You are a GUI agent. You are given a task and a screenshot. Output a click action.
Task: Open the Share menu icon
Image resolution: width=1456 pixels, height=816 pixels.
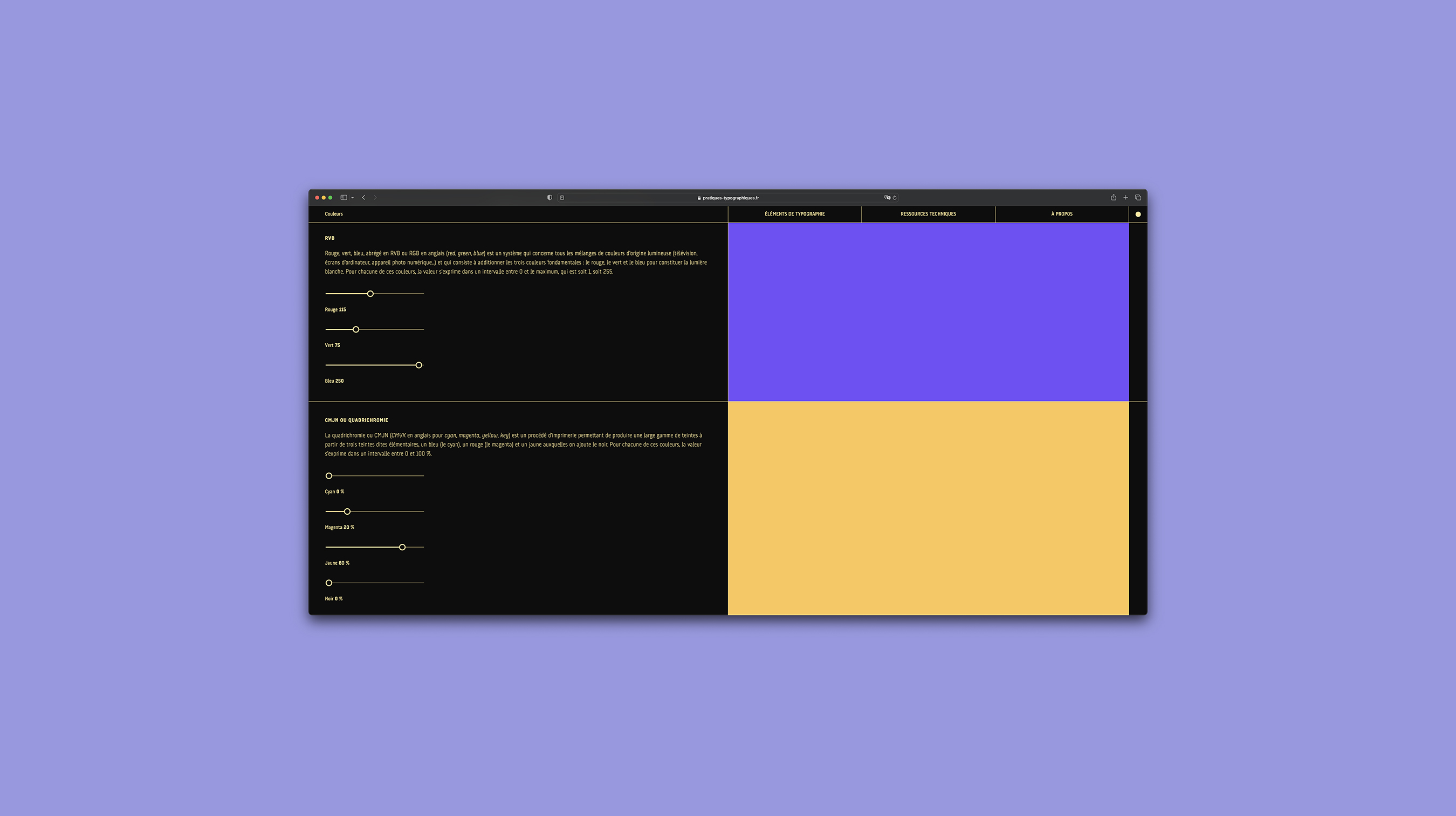click(1113, 197)
